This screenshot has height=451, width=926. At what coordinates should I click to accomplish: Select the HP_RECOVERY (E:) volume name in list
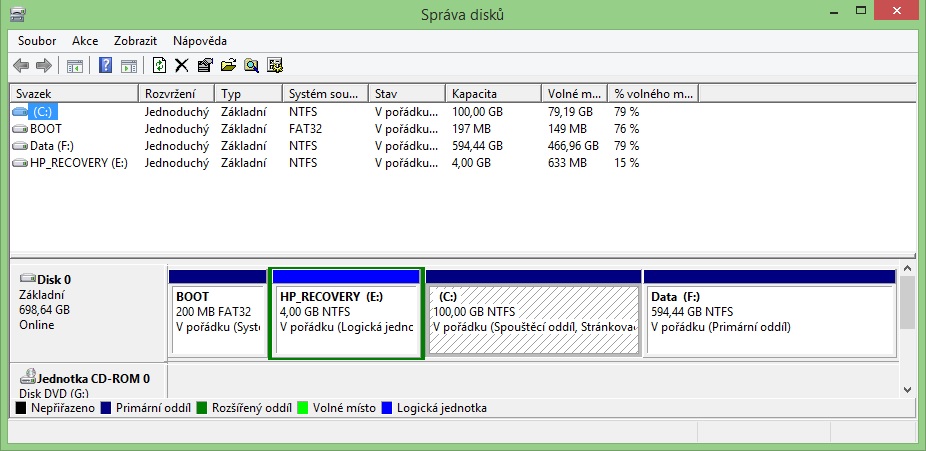79,163
